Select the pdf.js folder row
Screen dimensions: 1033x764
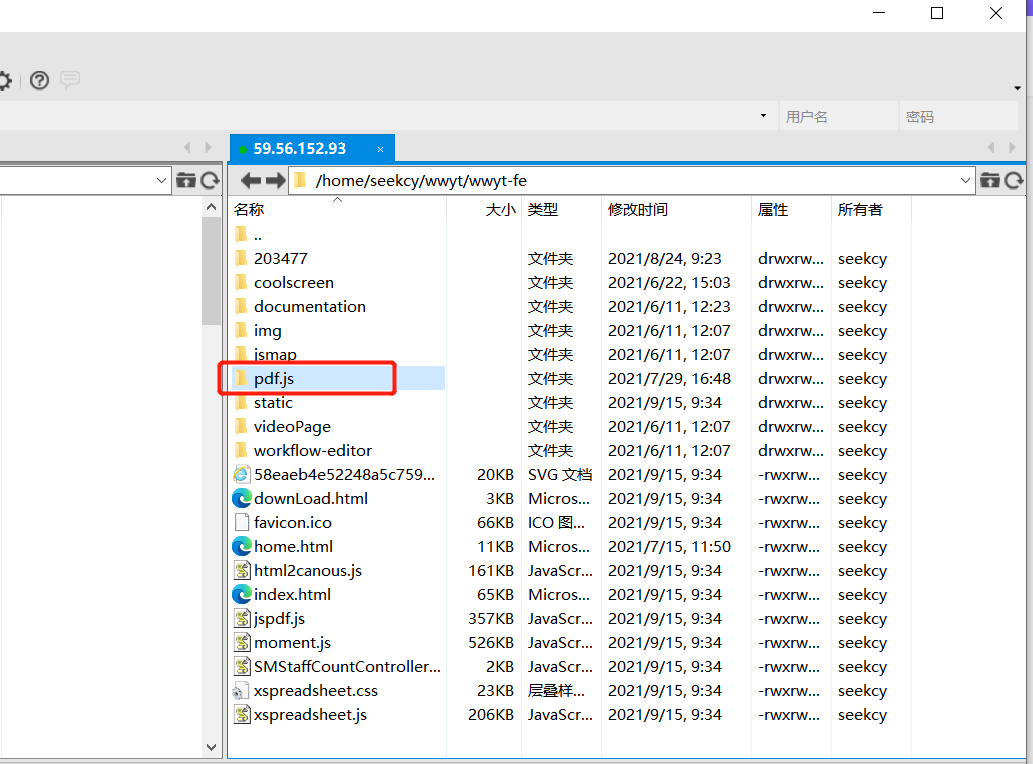point(339,379)
